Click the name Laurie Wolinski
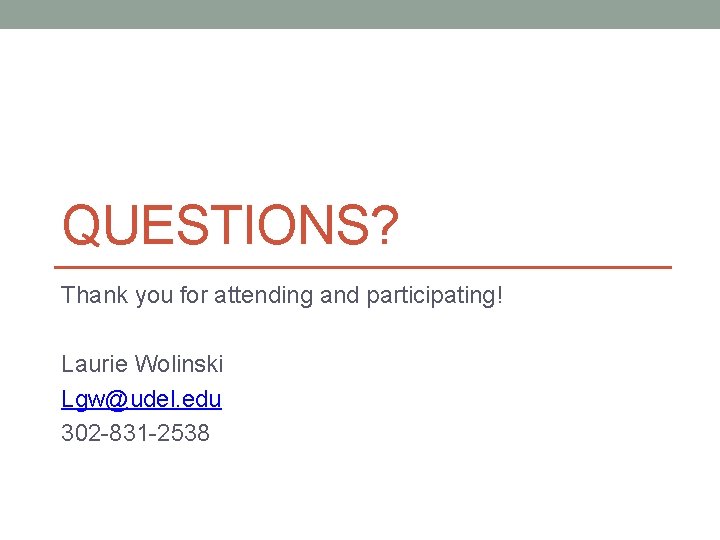 pyautogui.click(x=142, y=364)
